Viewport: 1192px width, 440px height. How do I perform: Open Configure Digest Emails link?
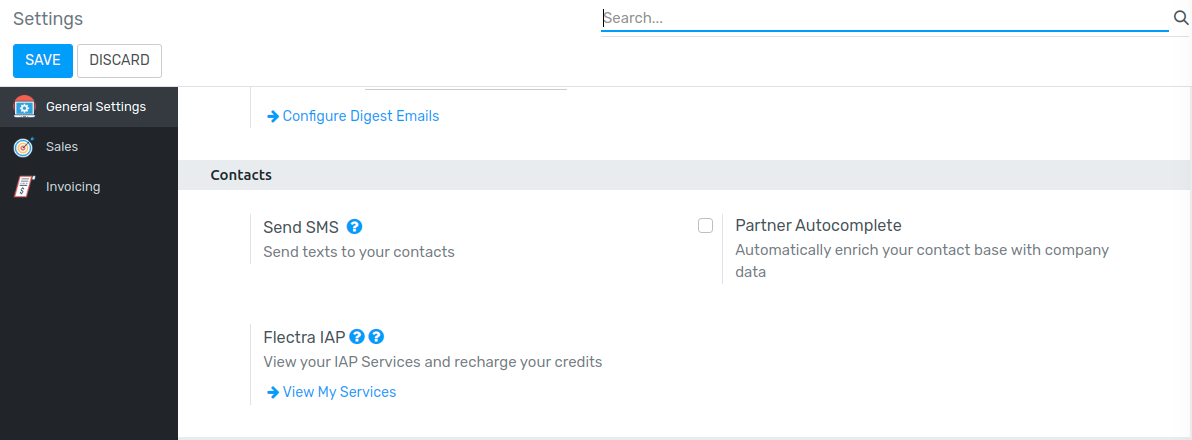click(x=361, y=116)
